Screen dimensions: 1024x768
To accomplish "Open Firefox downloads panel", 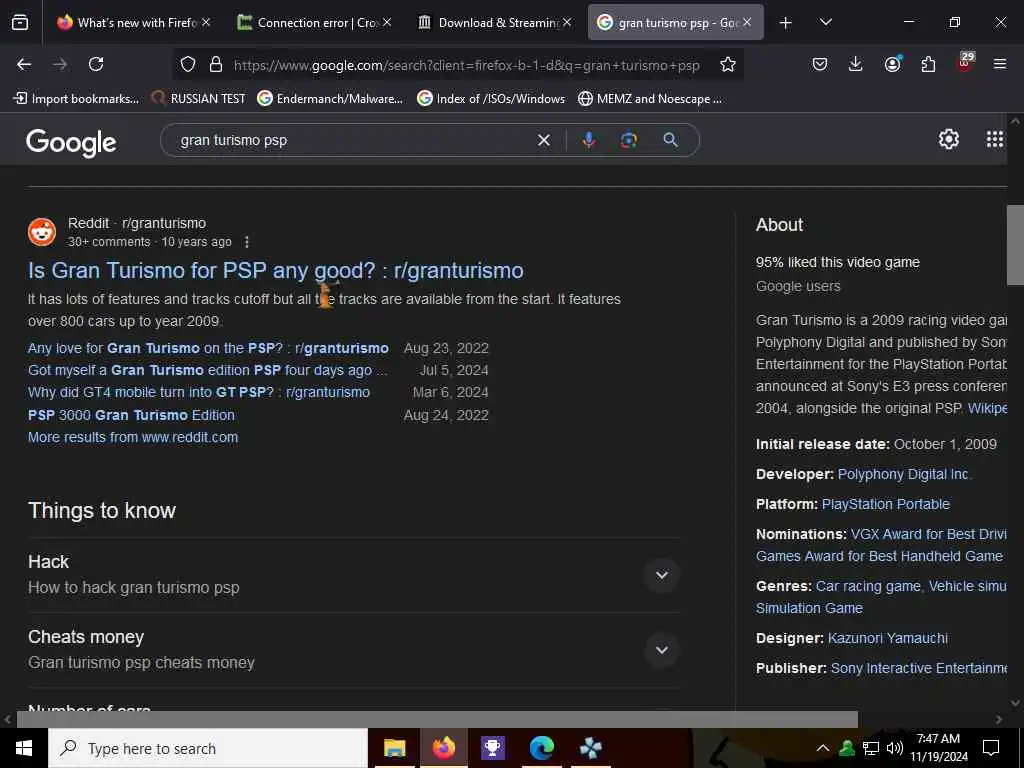I will click(x=856, y=64).
